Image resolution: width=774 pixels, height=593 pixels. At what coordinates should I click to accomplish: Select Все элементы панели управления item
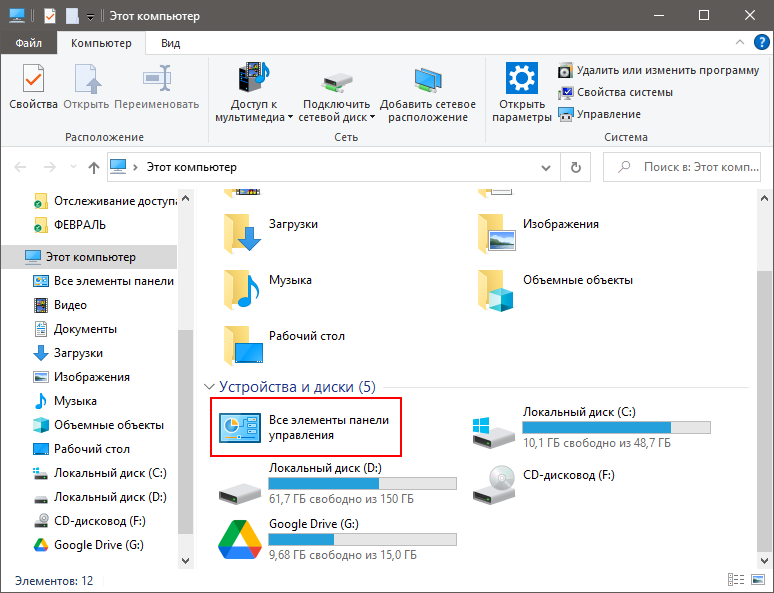pos(306,428)
